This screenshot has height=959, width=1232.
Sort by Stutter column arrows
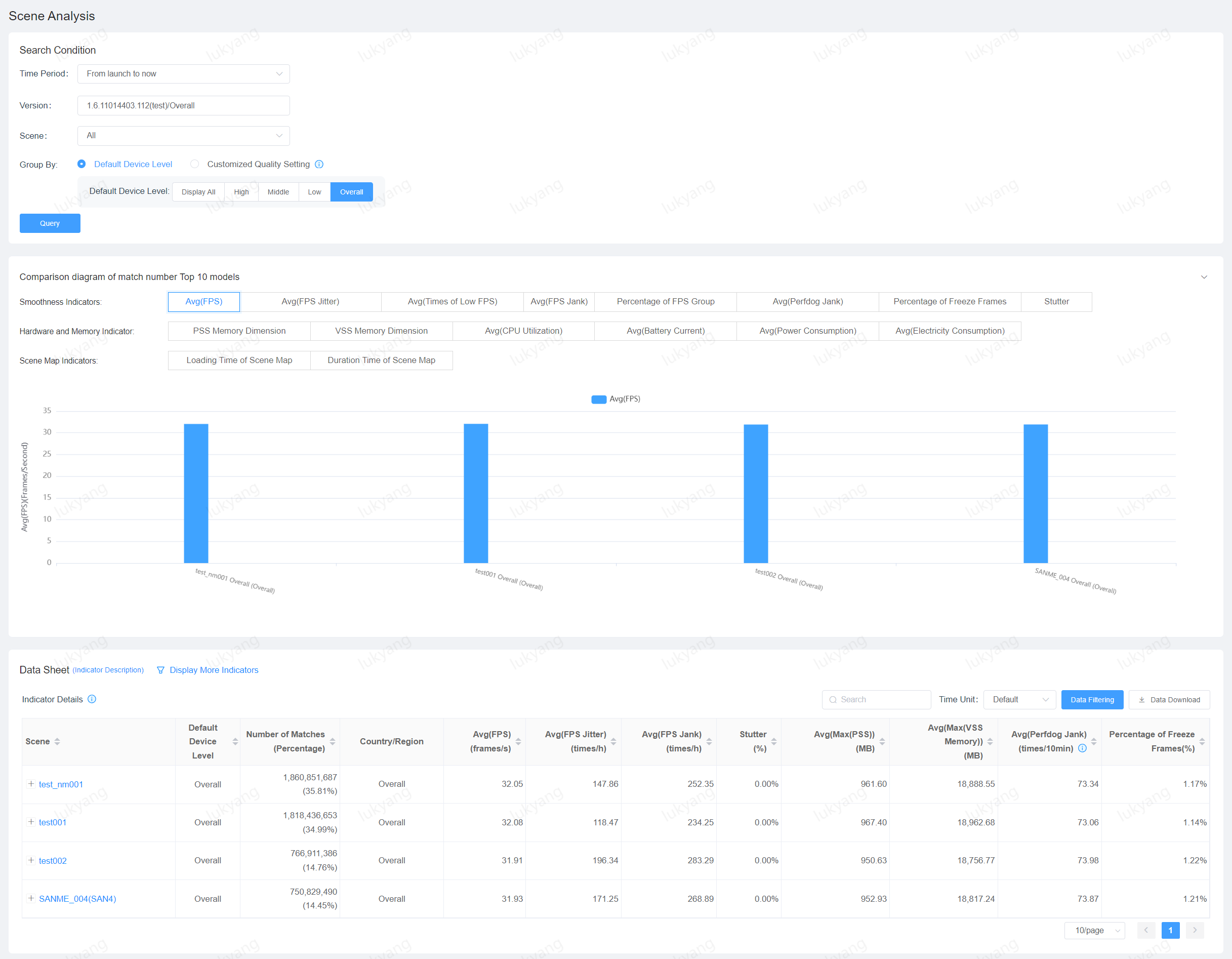click(x=774, y=742)
